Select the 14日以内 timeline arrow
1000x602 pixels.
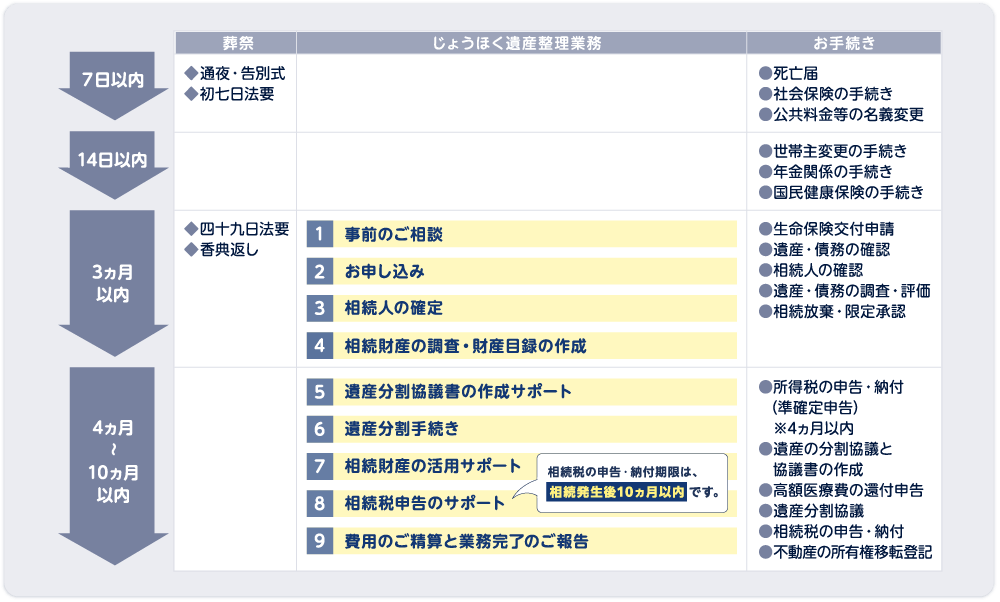[112, 161]
